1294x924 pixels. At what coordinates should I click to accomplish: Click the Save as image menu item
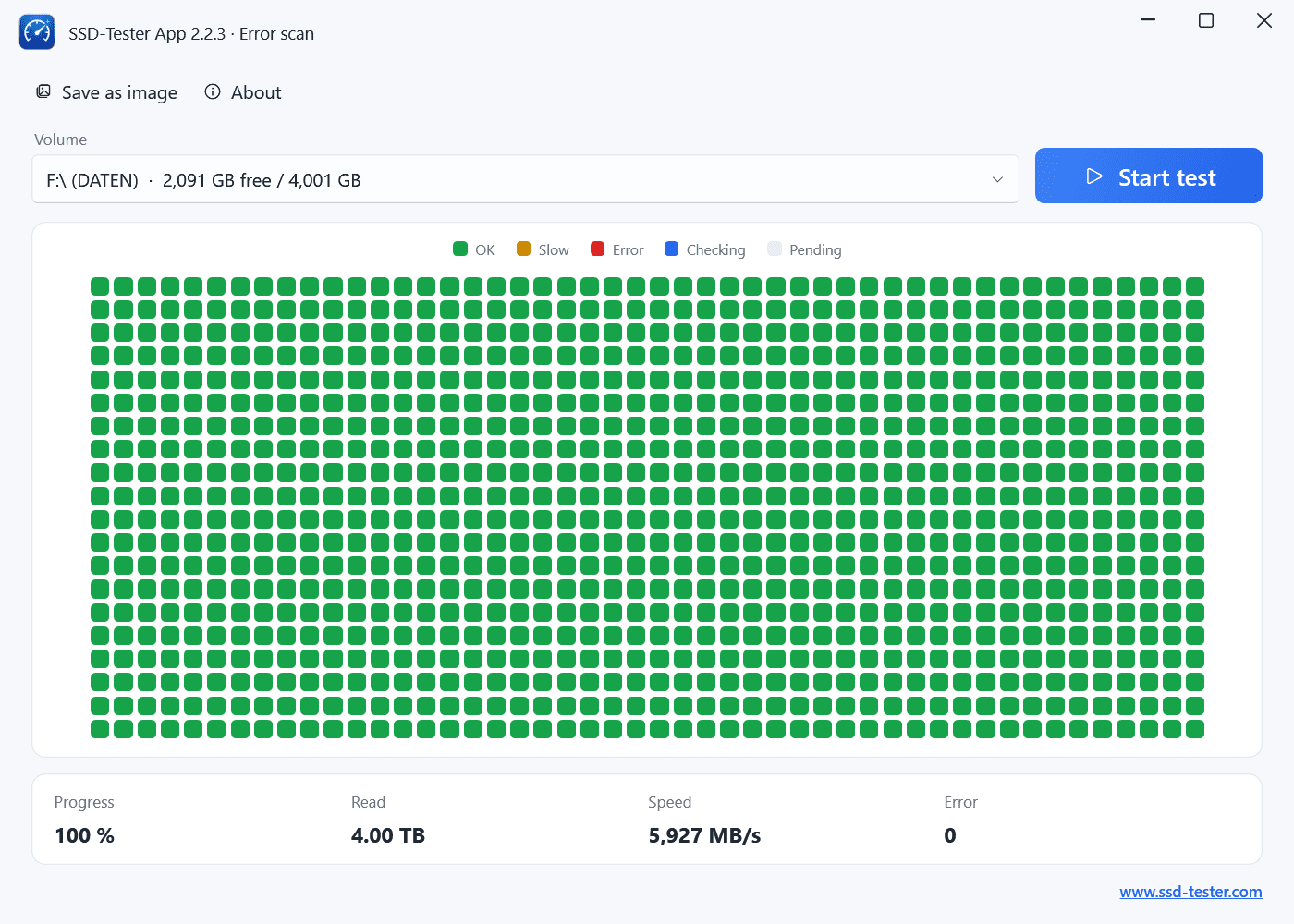click(107, 92)
